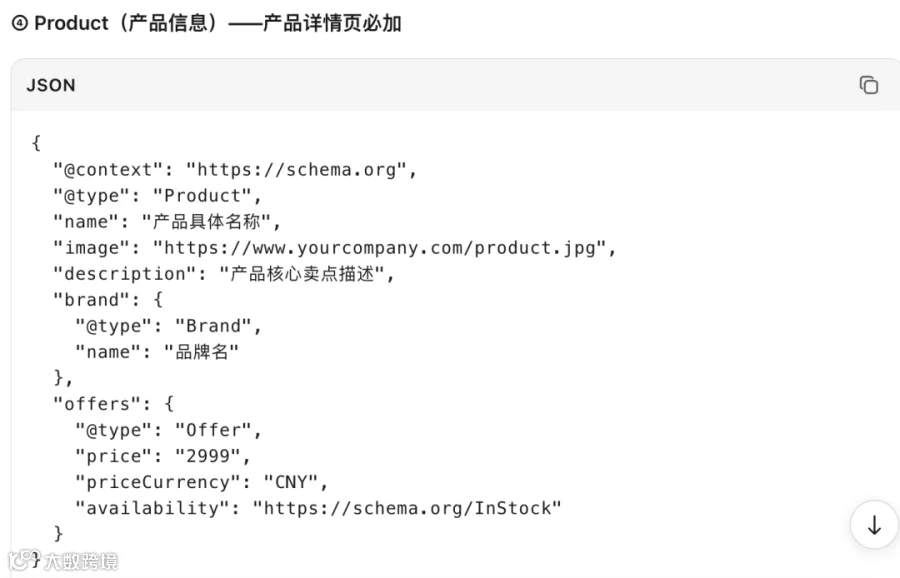The height and width of the screenshot is (578, 900).
Task: Click the "@type": "Product" line
Action: point(157,196)
